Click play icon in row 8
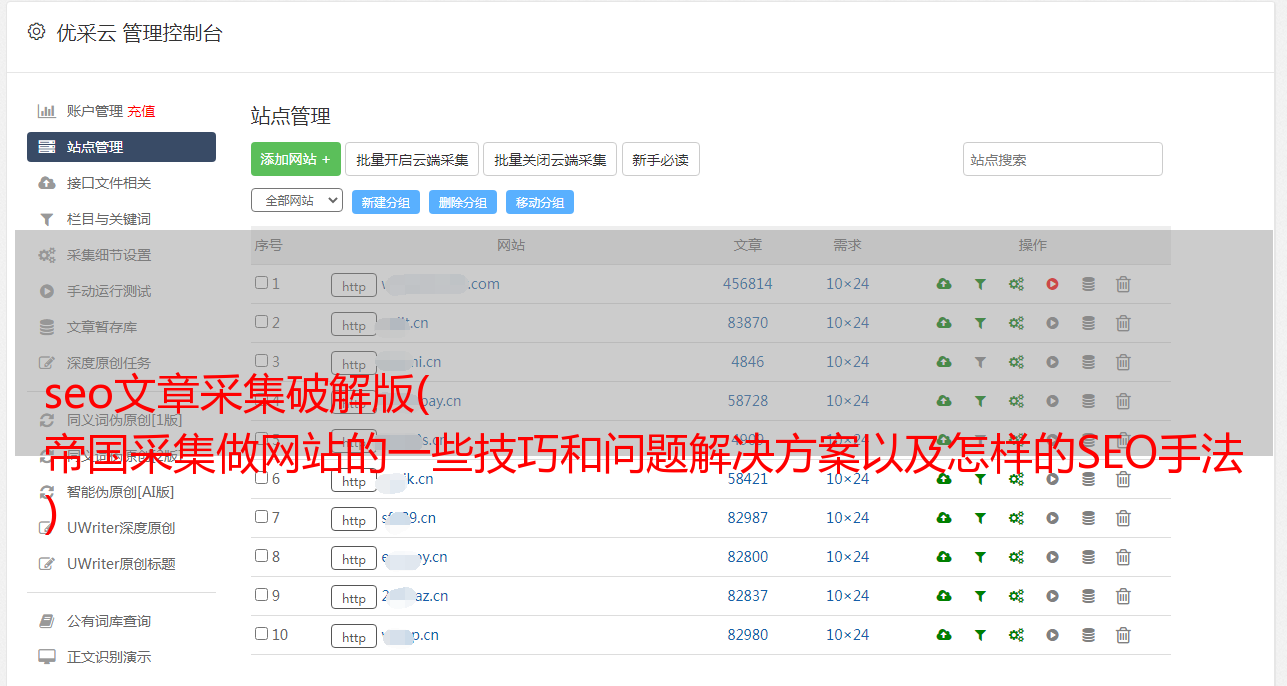 coord(1052,557)
